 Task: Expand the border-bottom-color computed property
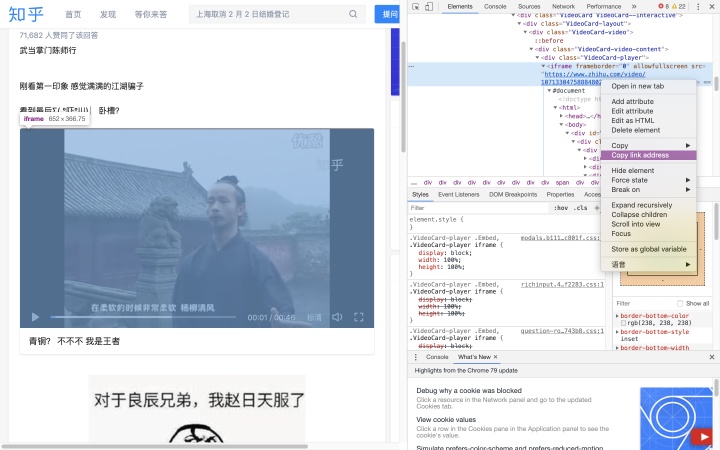pos(617,316)
